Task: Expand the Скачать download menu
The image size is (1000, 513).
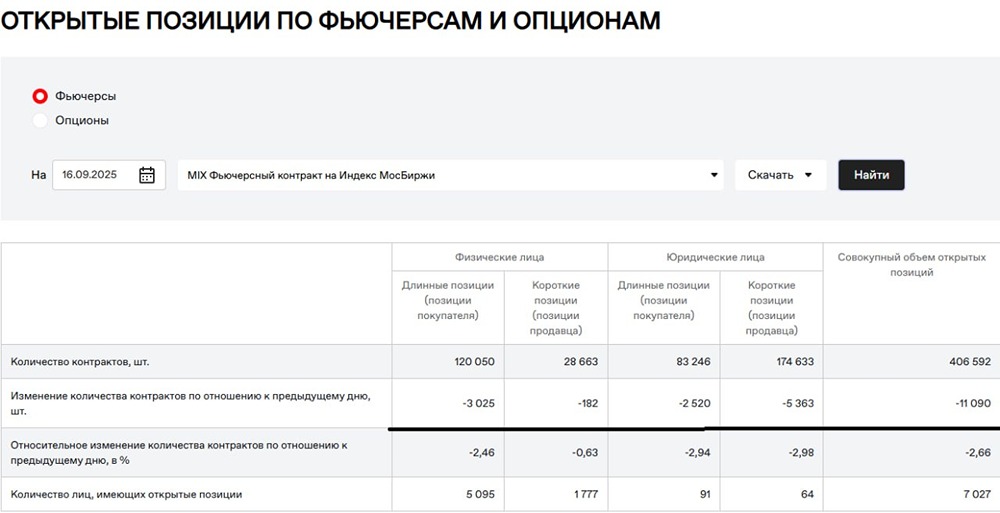Action: 780,175
